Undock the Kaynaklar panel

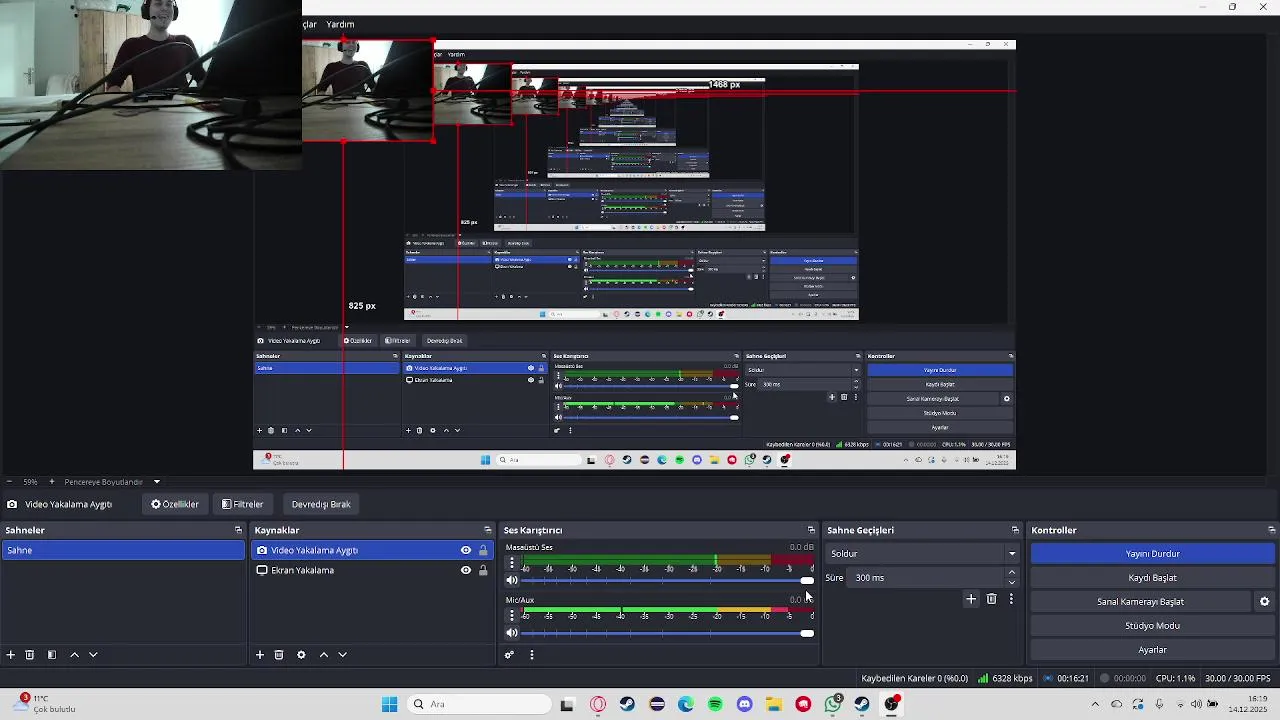point(487,530)
